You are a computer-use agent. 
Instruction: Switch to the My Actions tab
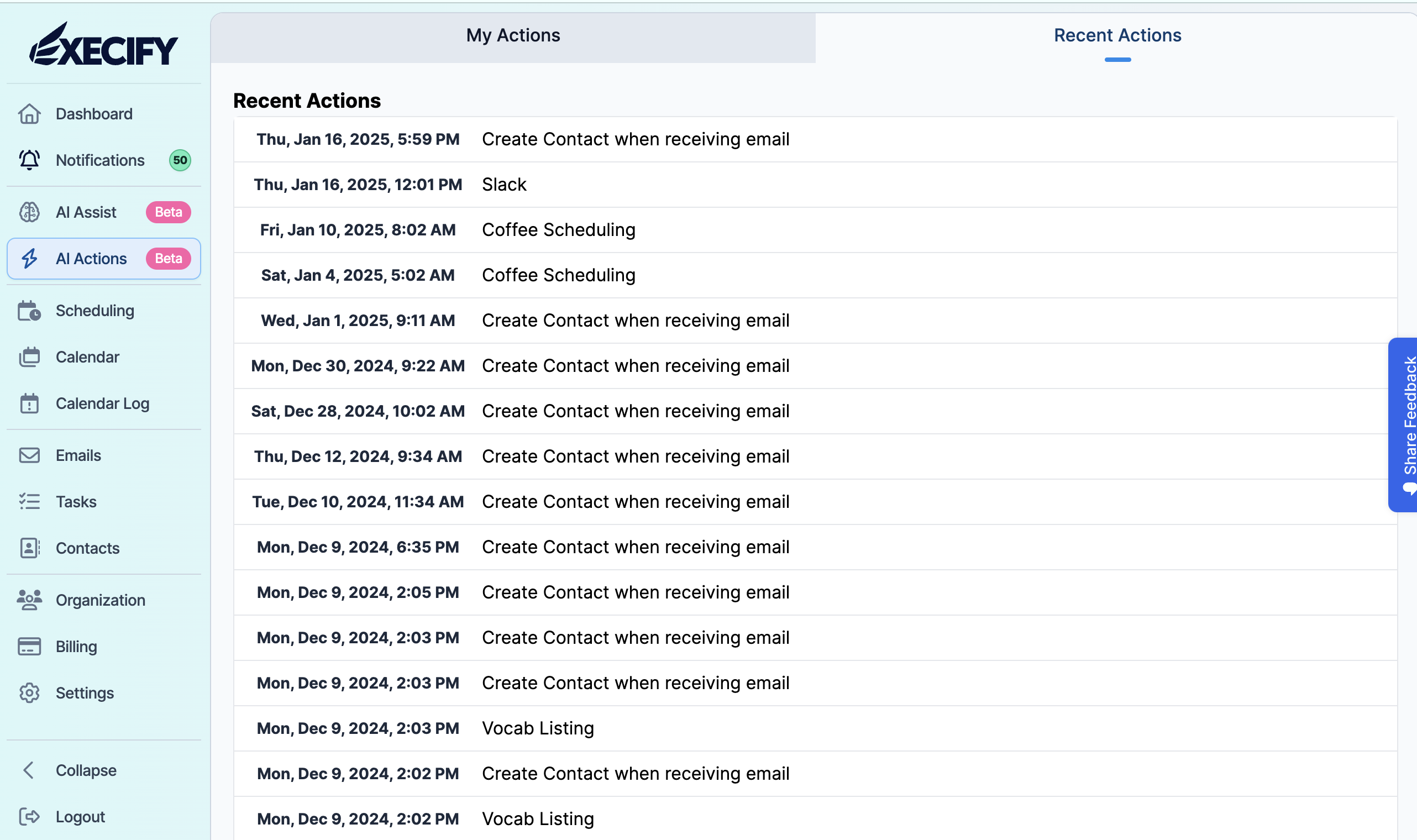pos(513,38)
